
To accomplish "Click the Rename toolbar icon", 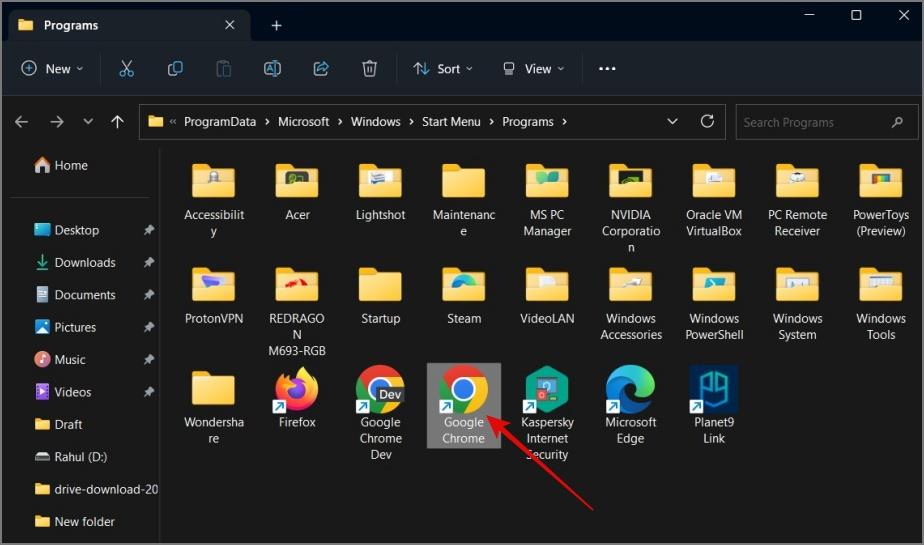I will [x=272, y=69].
